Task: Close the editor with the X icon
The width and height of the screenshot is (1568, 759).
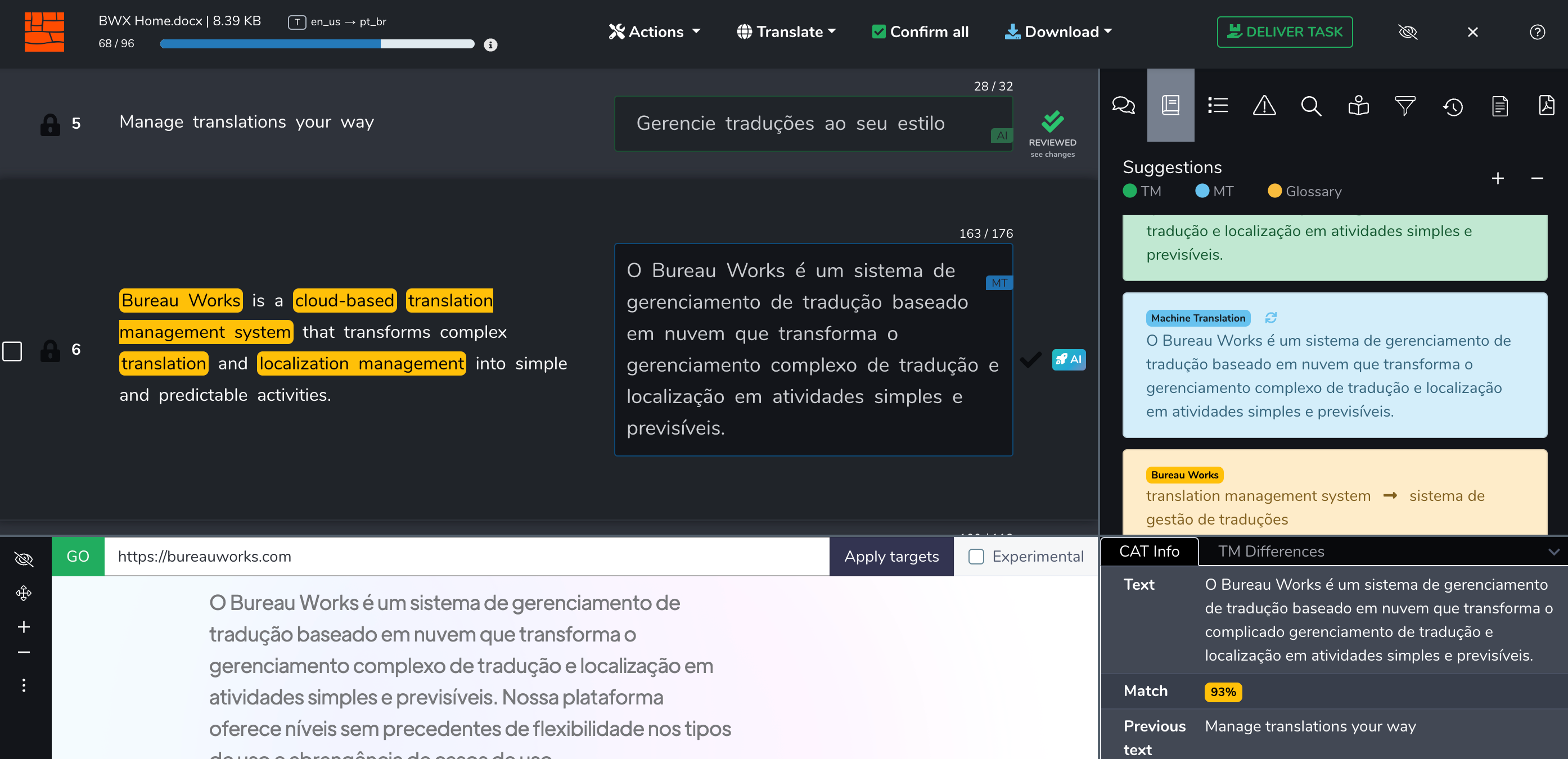Action: click(x=1472, y=31)
